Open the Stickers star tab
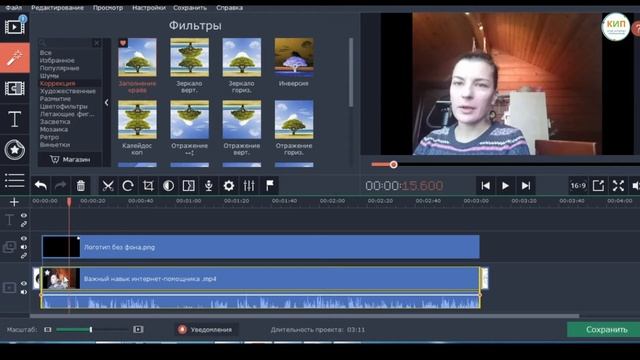The width and height of the screenshot is (640, 360). [15, 150]
